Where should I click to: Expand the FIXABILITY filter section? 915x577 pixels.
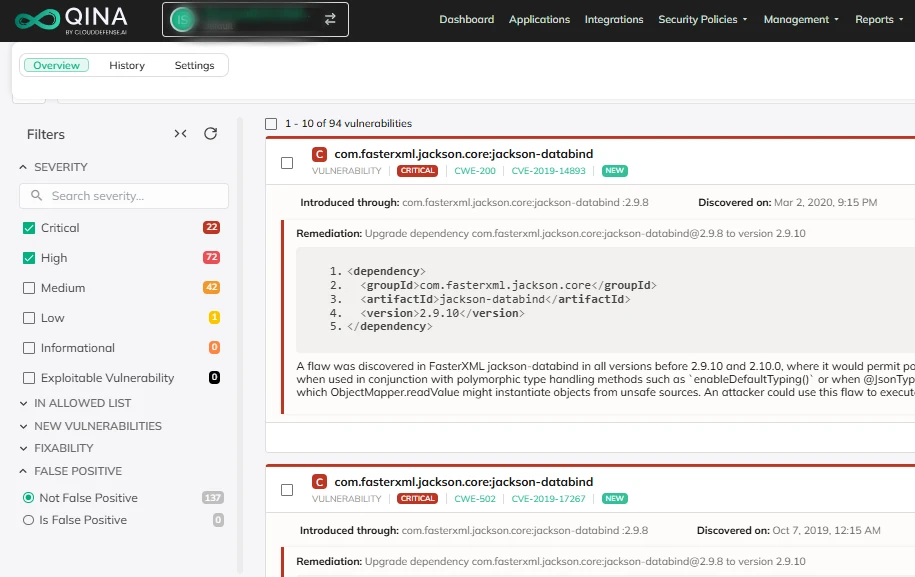coord(63,448)
